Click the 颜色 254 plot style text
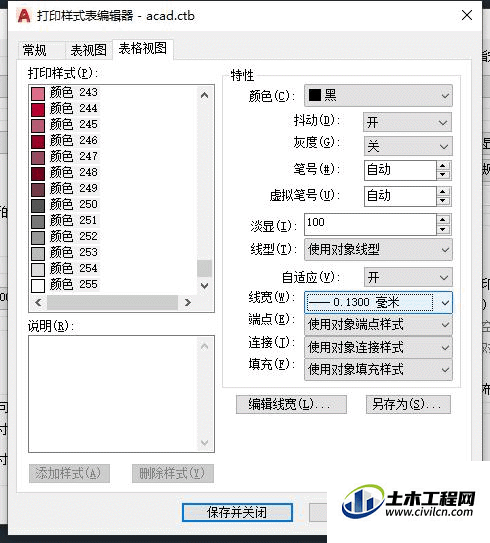 [74, 268]
